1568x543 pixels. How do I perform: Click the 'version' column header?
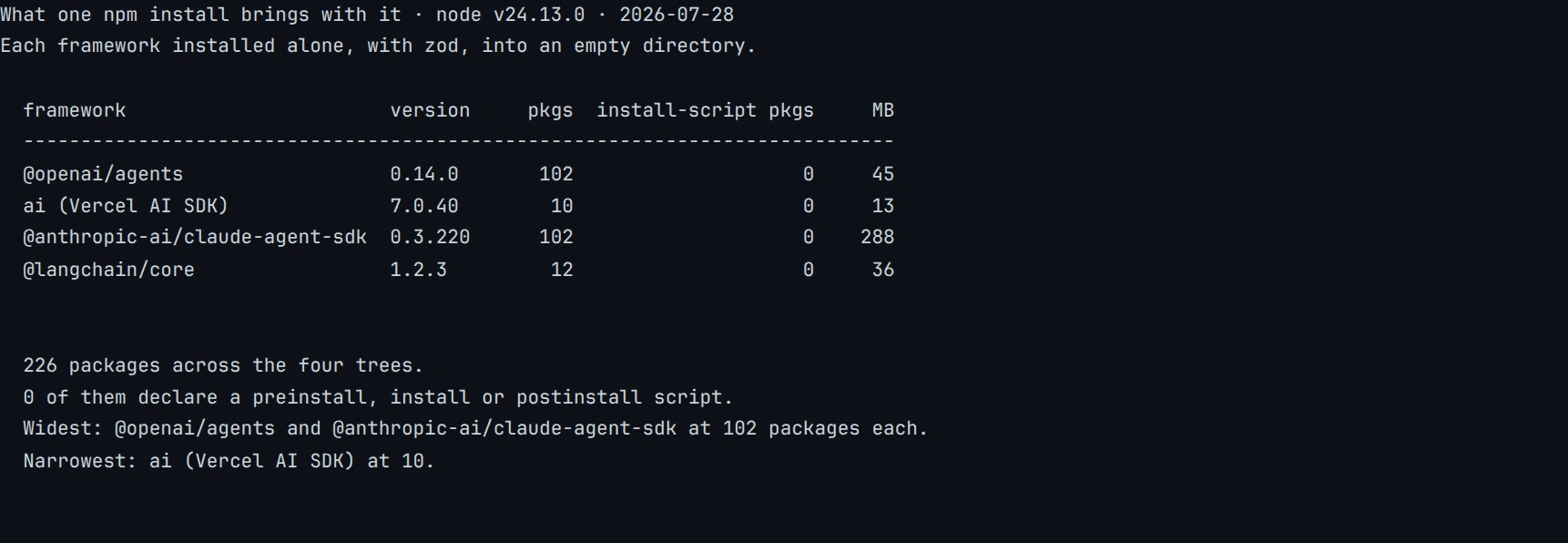430,110
